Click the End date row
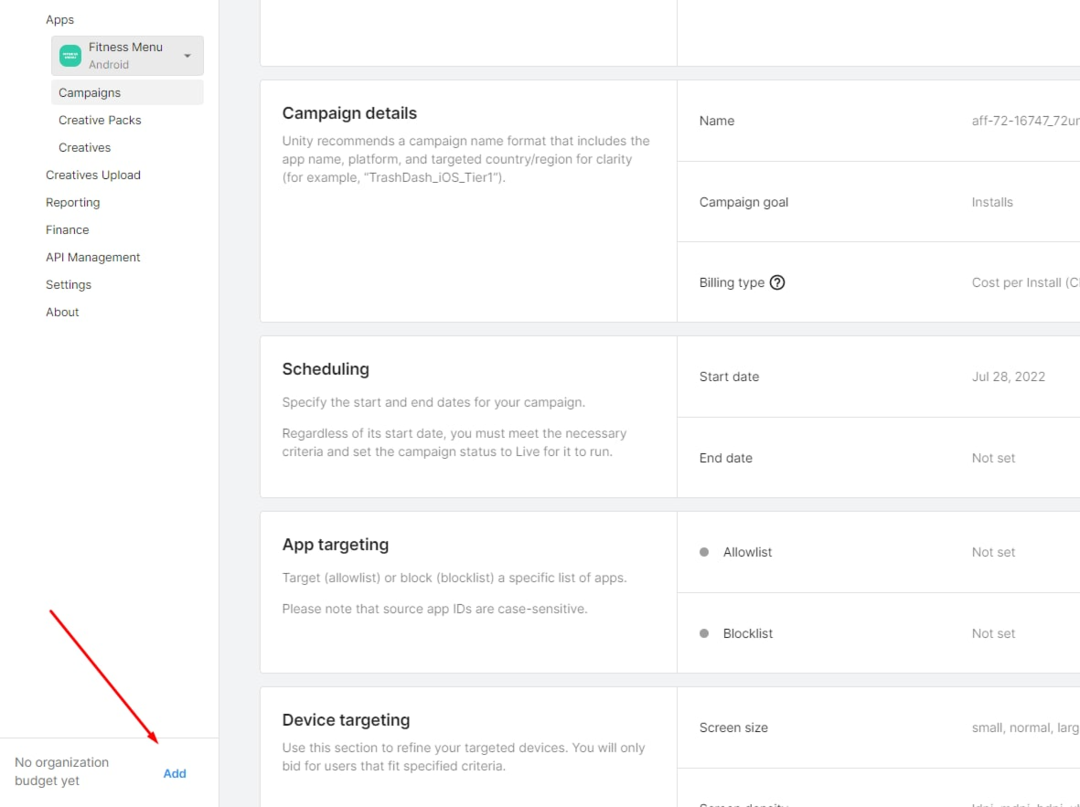 click(878, 458)
